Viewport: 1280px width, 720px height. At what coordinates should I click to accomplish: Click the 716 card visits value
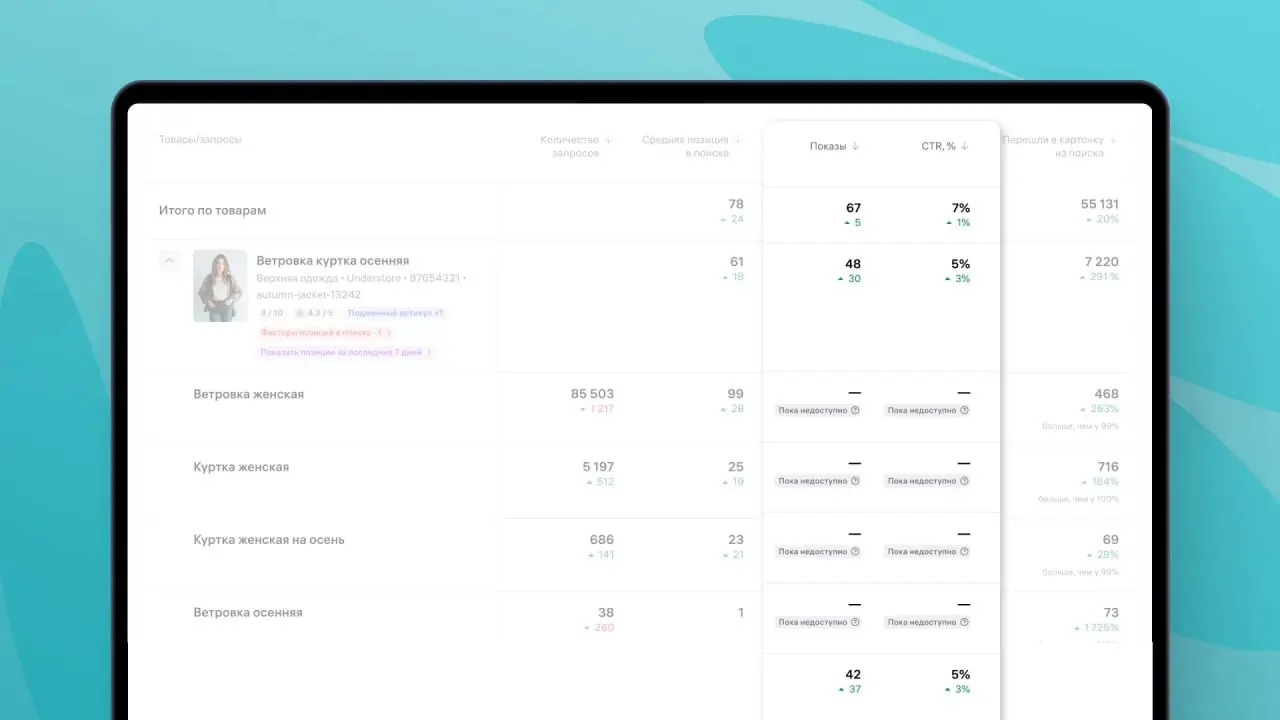tap(1108, 467)
